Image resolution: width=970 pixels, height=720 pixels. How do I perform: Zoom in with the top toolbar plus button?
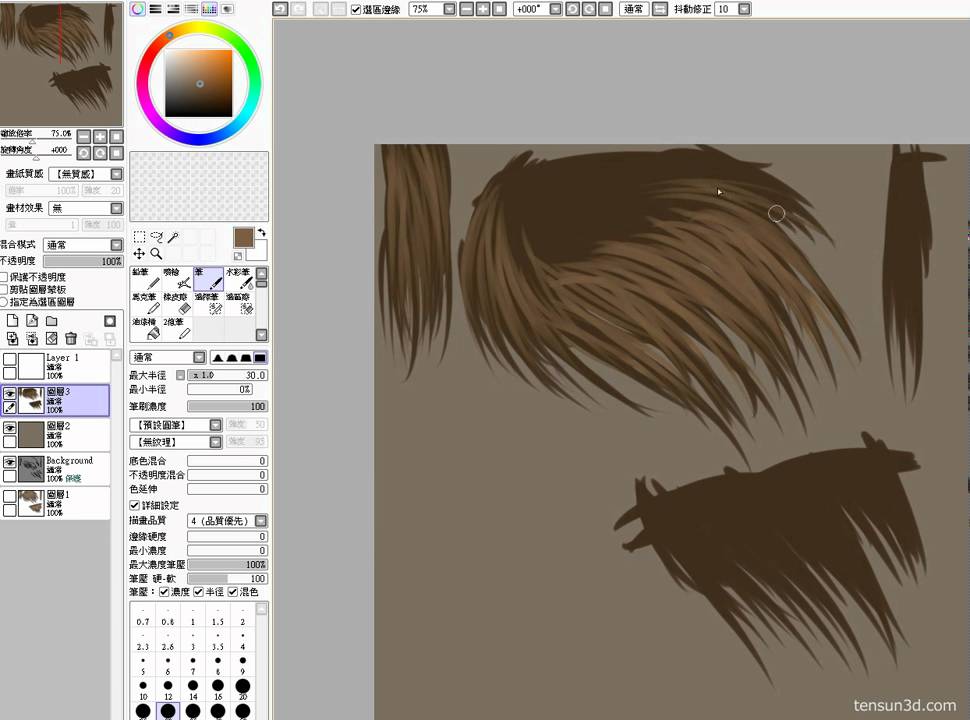click(483, 9)
